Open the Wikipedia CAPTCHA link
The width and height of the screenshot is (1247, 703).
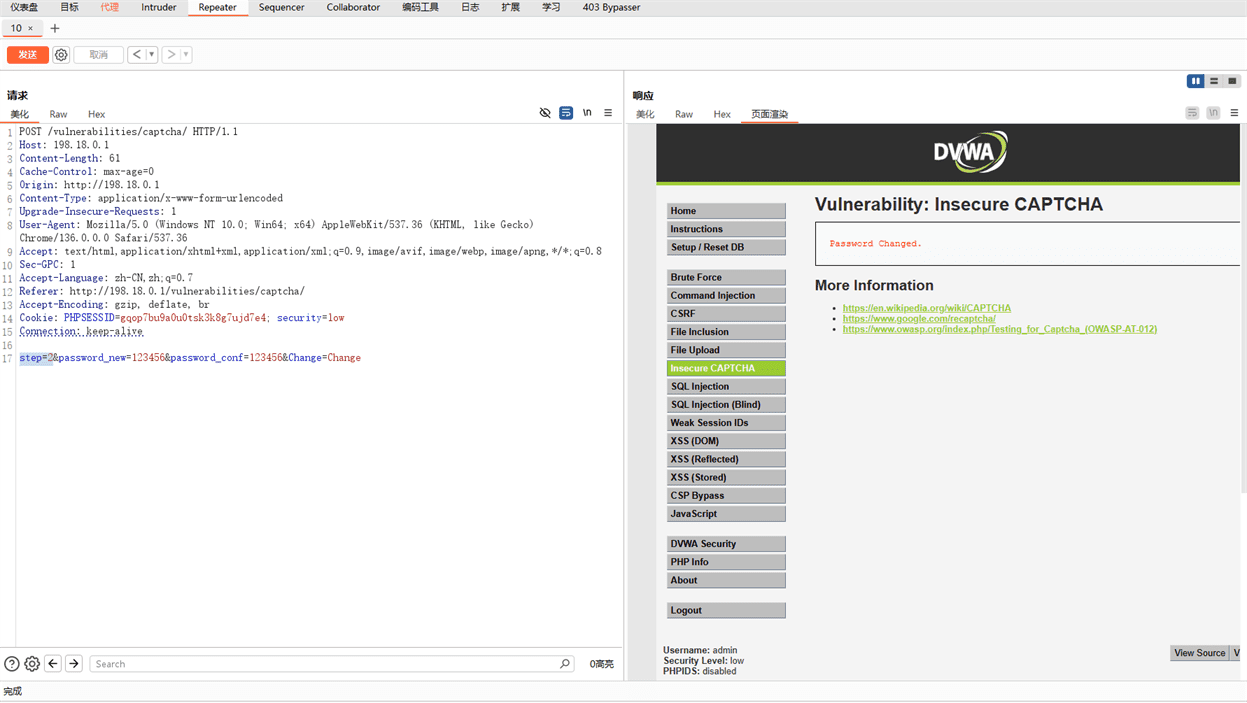927,308
